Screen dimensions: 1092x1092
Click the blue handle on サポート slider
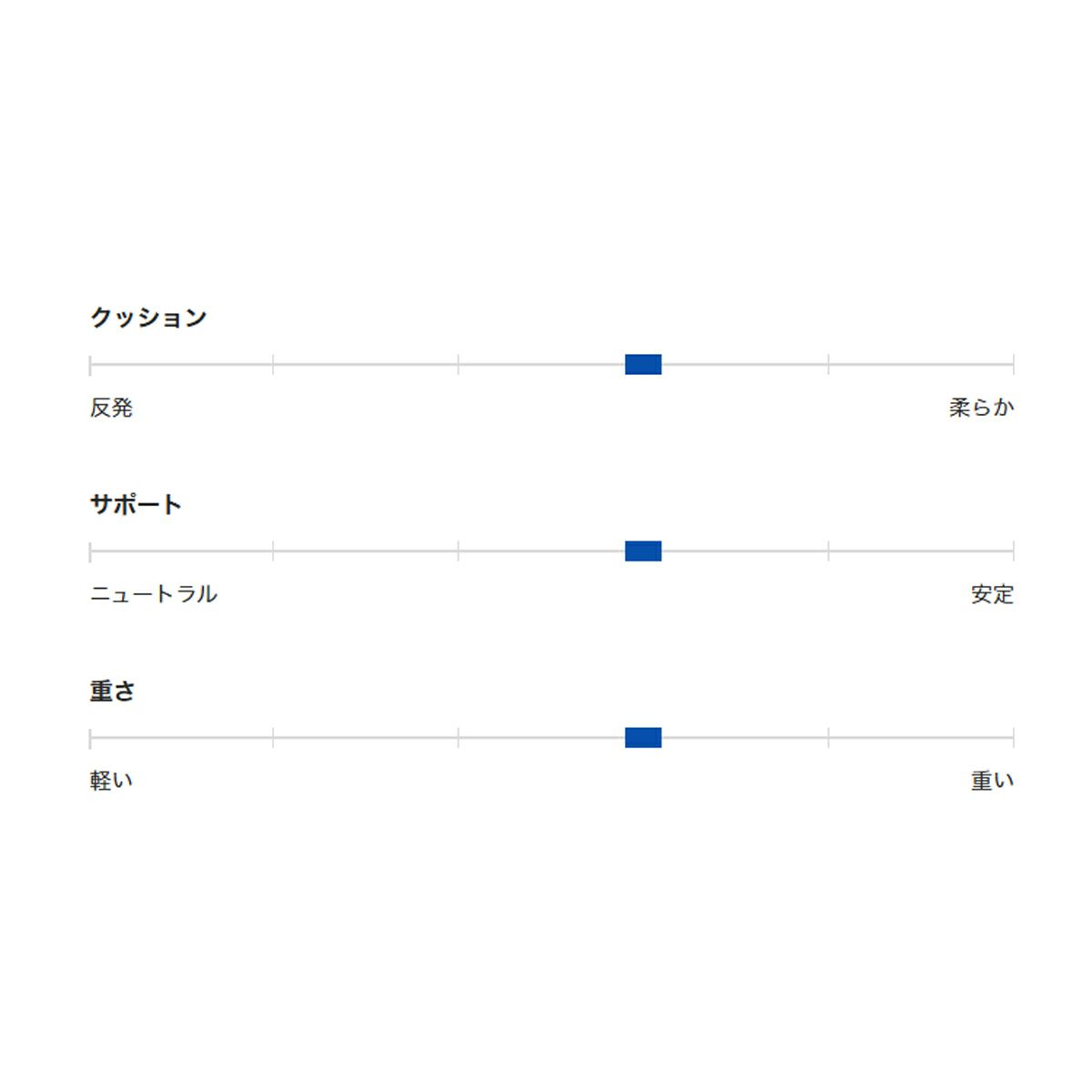[x=643, y=551]
